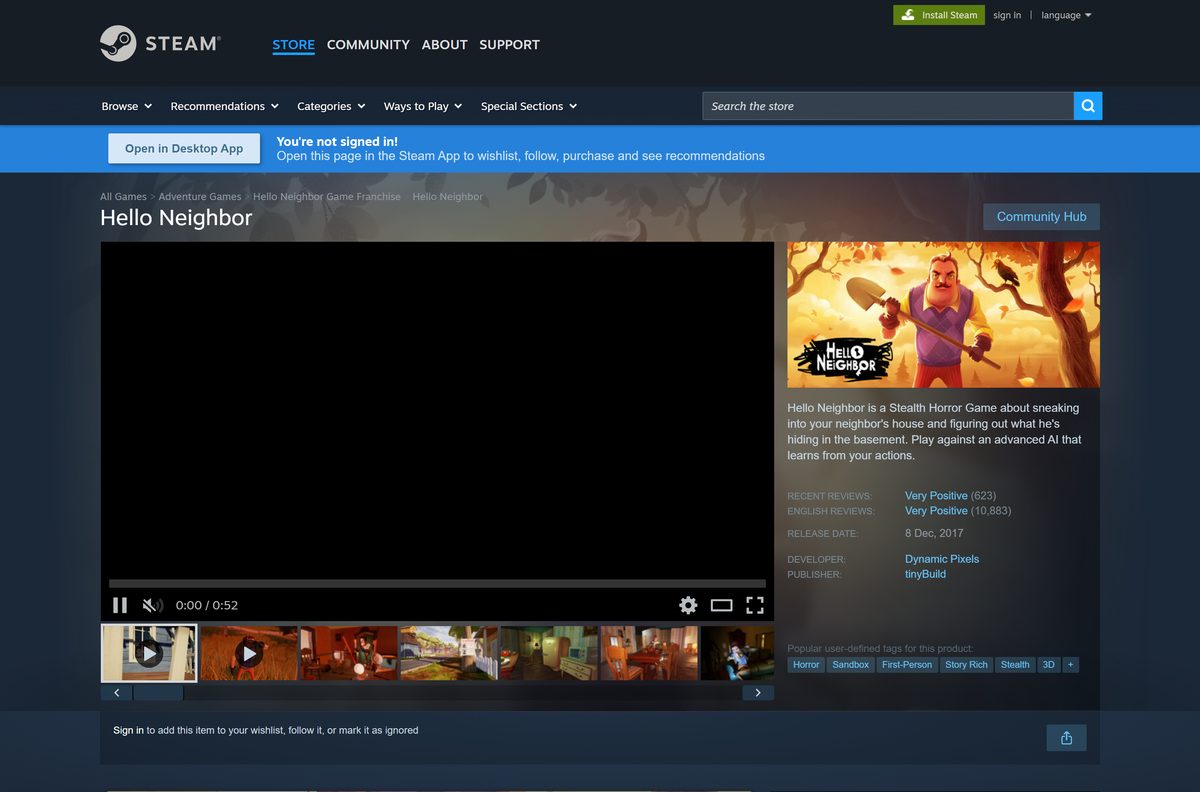Open the Community Hub button
The image size is (1200, 792).
coord(1041,217)
